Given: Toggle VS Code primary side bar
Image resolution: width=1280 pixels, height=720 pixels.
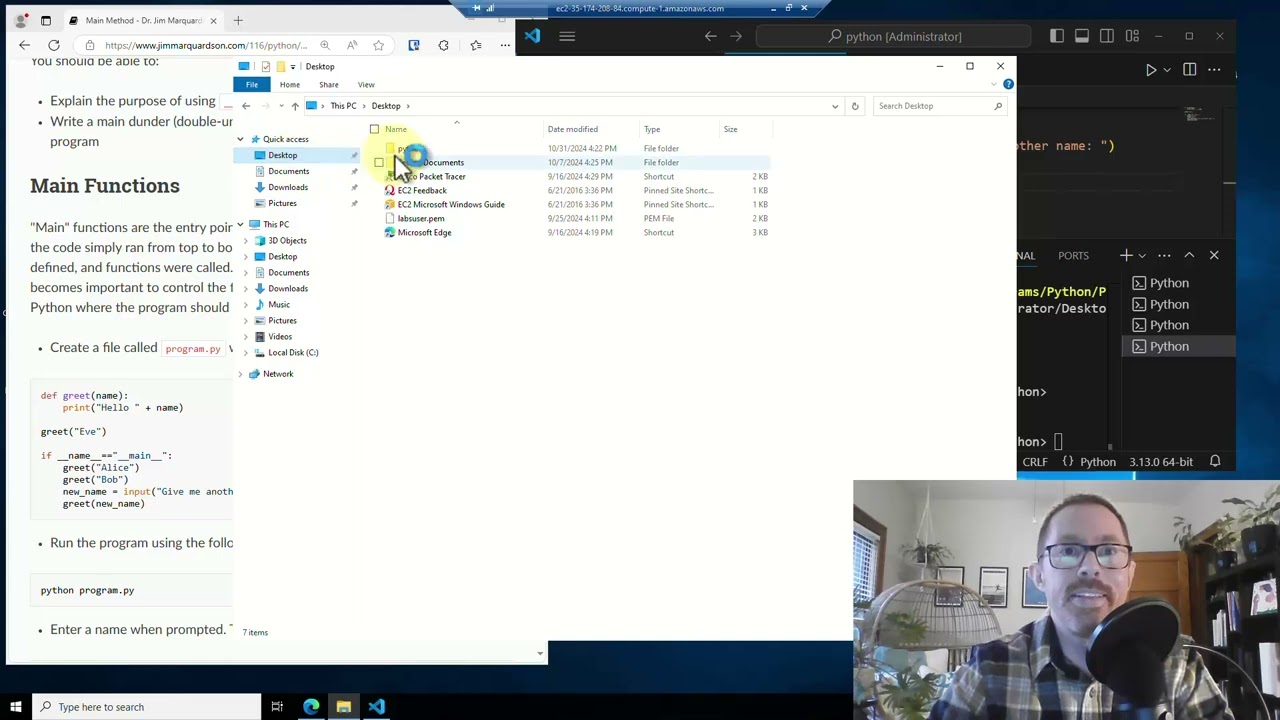Looking at the screenshot, I should click(1057, 36).
